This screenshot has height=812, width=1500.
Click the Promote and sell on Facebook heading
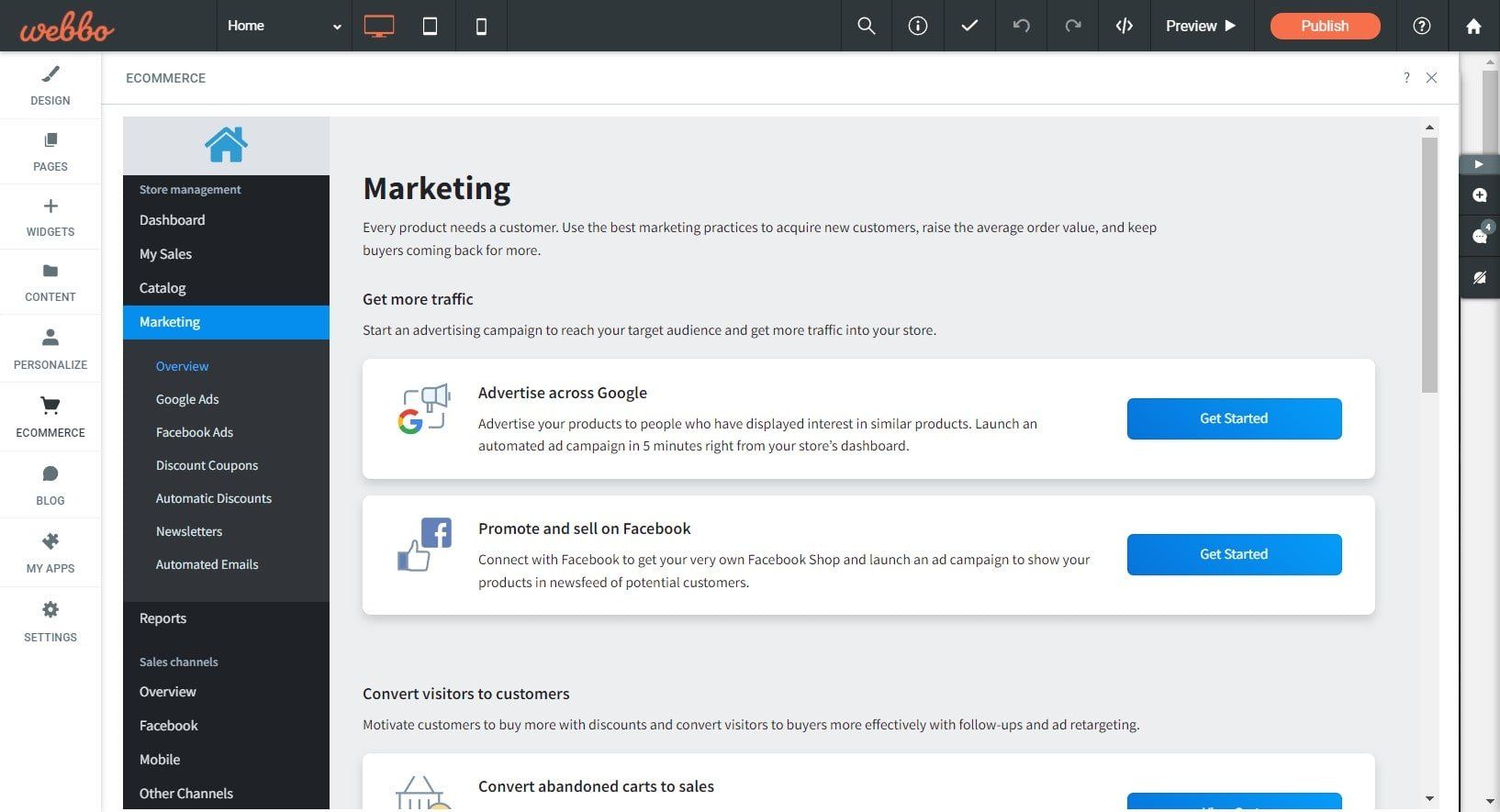coord(585,528)
